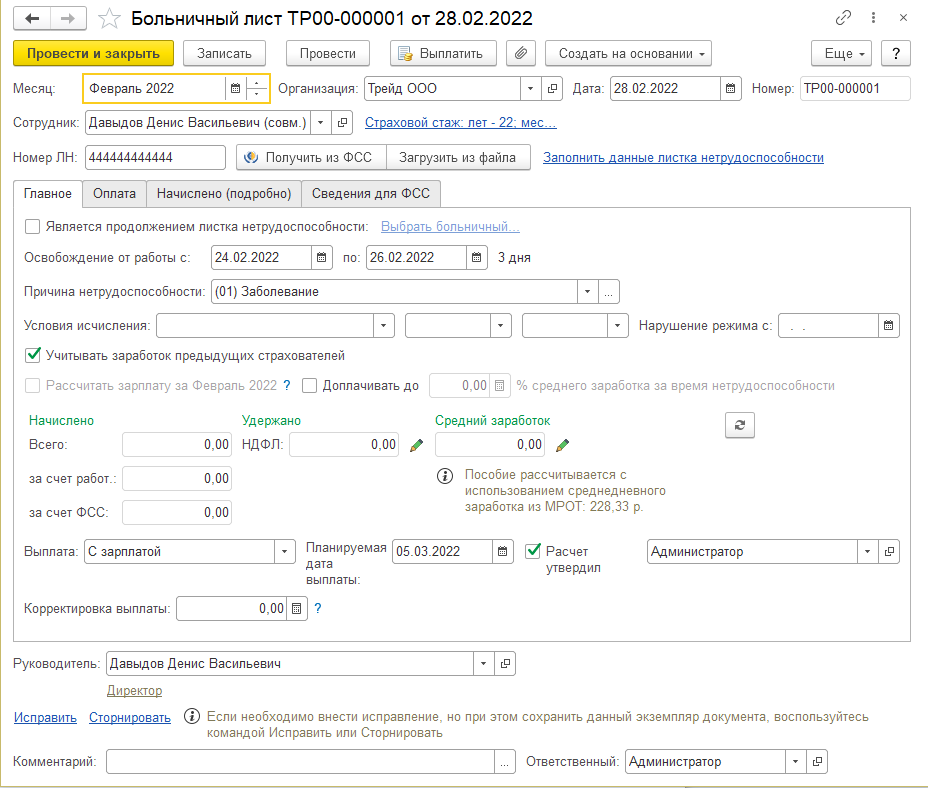Copy link to document via chain icon
Screen dimensions: 928x788
[843, 18]
